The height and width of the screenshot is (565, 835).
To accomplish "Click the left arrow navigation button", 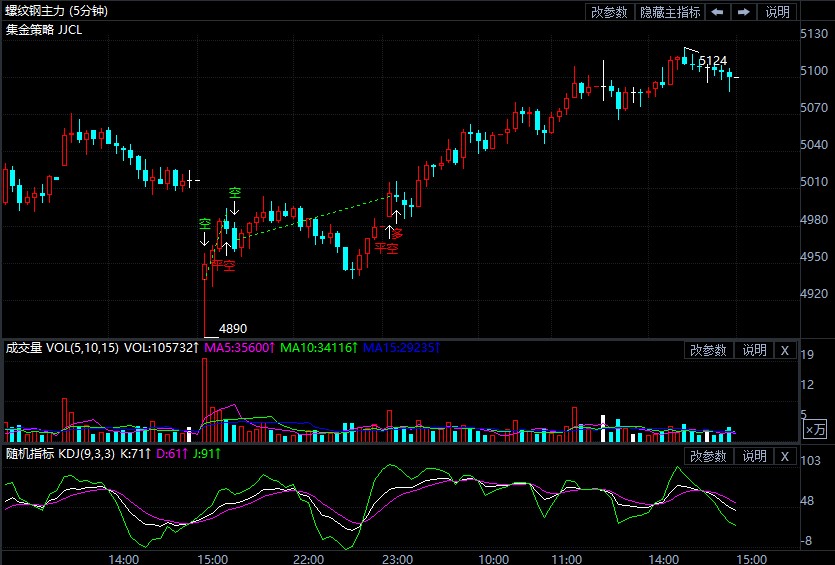I will pos(718,12).
